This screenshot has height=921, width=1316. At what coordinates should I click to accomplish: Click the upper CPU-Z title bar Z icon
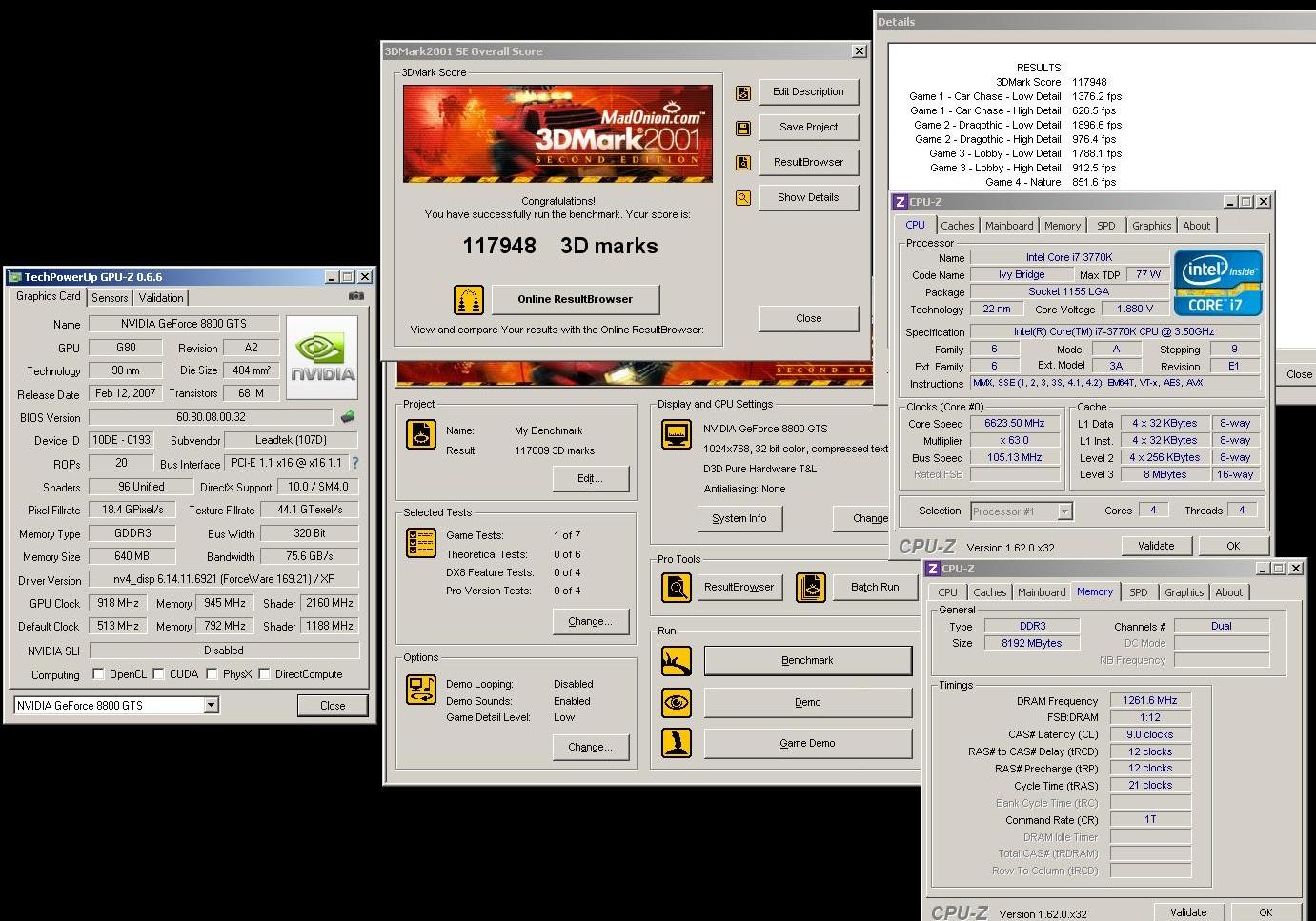coord(900,202)
